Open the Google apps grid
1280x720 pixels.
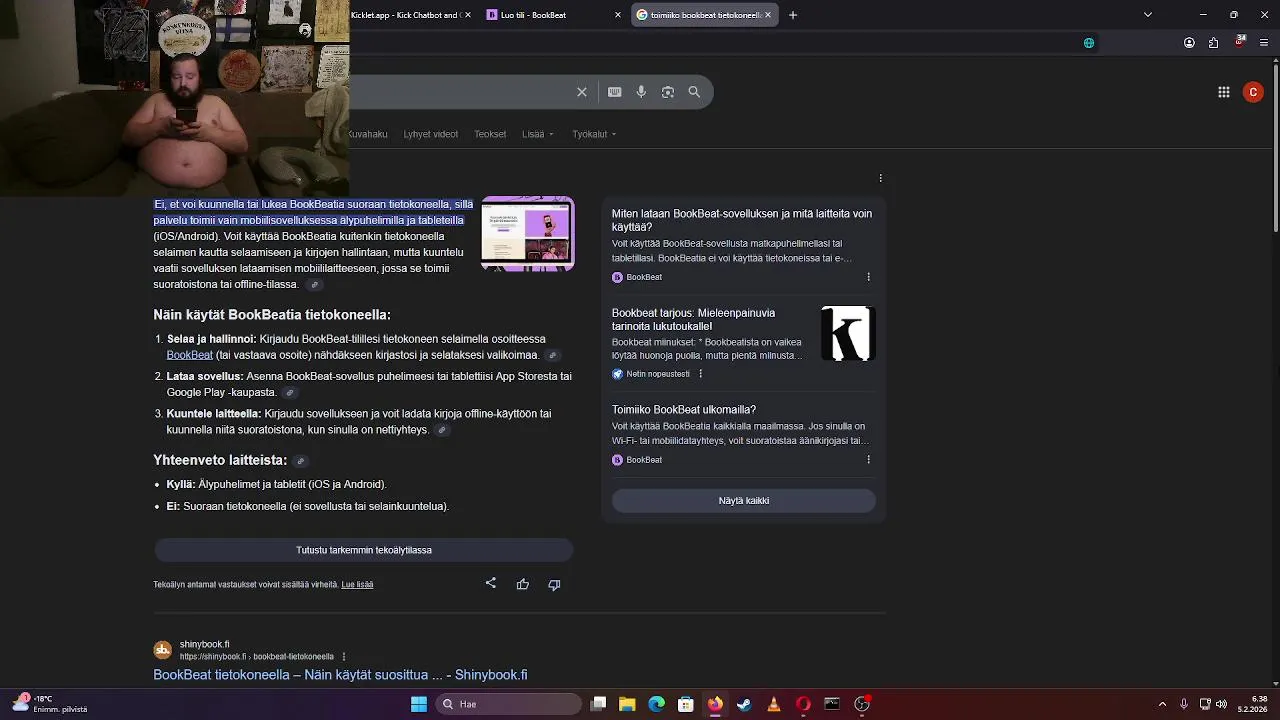click(x=1224, y=92)
